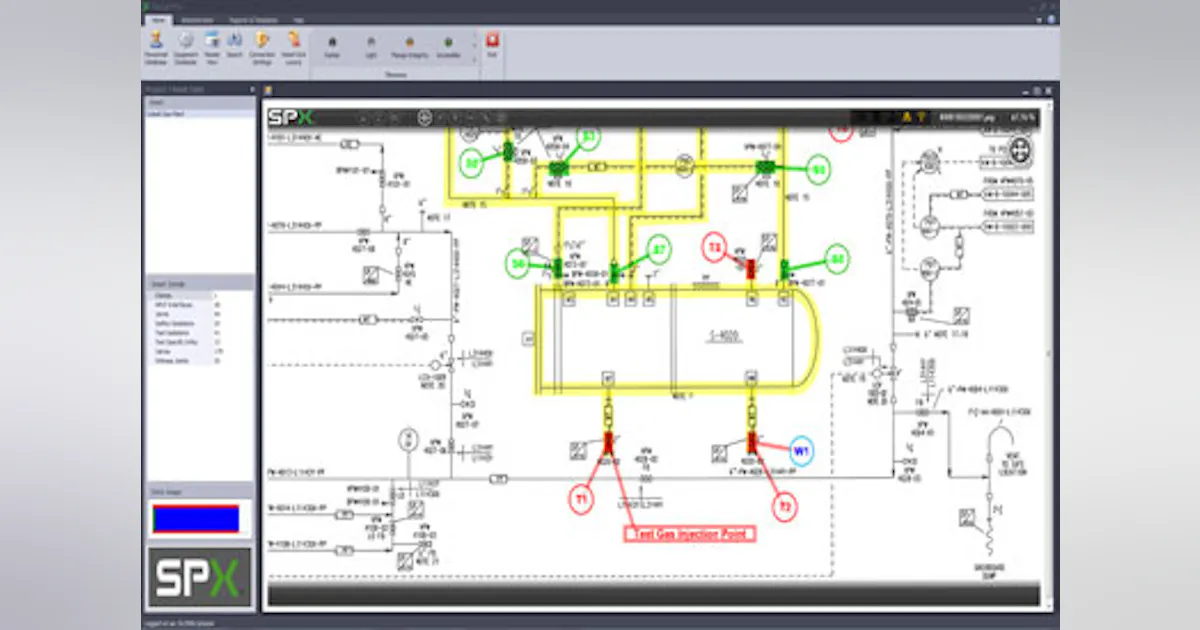Click the crosshair target icon in viewer toolbar
The width and height of the screenshot is (1200, 630).
(x=424, y=117)
